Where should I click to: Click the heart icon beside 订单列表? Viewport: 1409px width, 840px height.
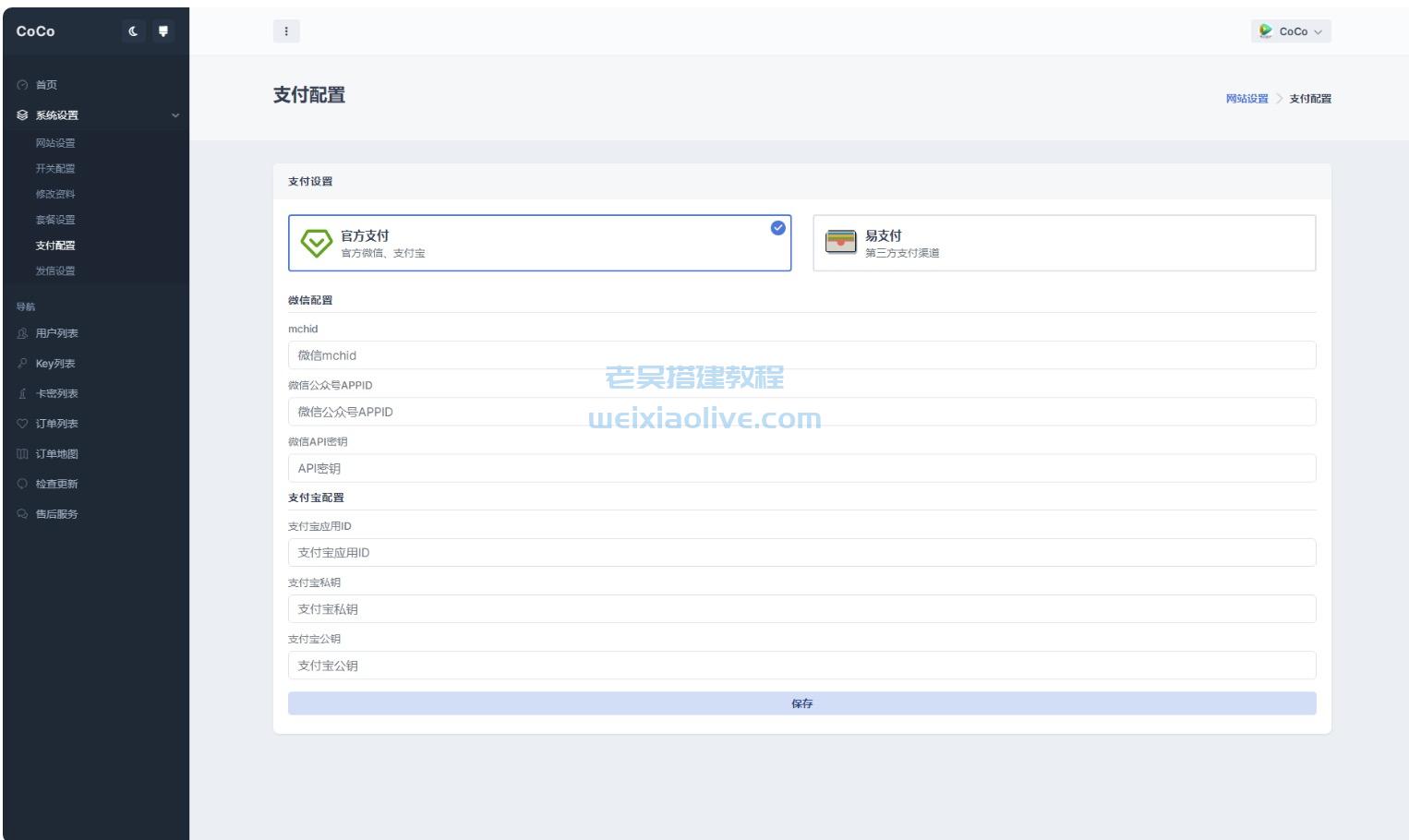pos(22,424)
